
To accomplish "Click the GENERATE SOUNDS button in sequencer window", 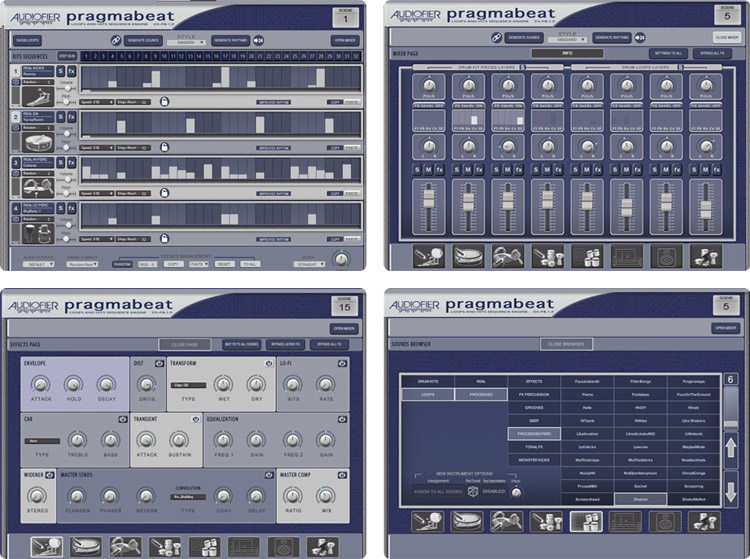I will pyautogui.click(x=143, y=41).
